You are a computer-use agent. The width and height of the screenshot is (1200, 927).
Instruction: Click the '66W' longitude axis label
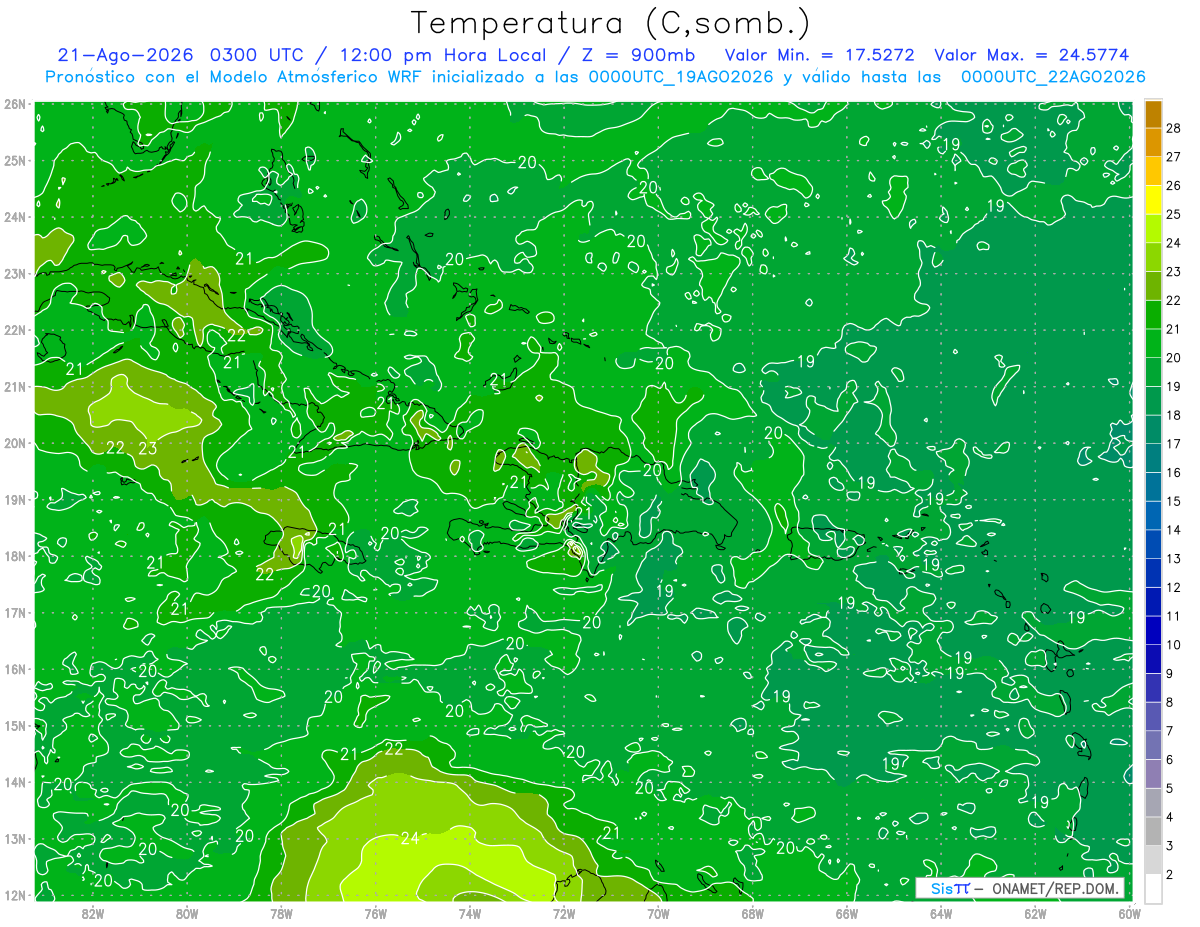(846, 913)
